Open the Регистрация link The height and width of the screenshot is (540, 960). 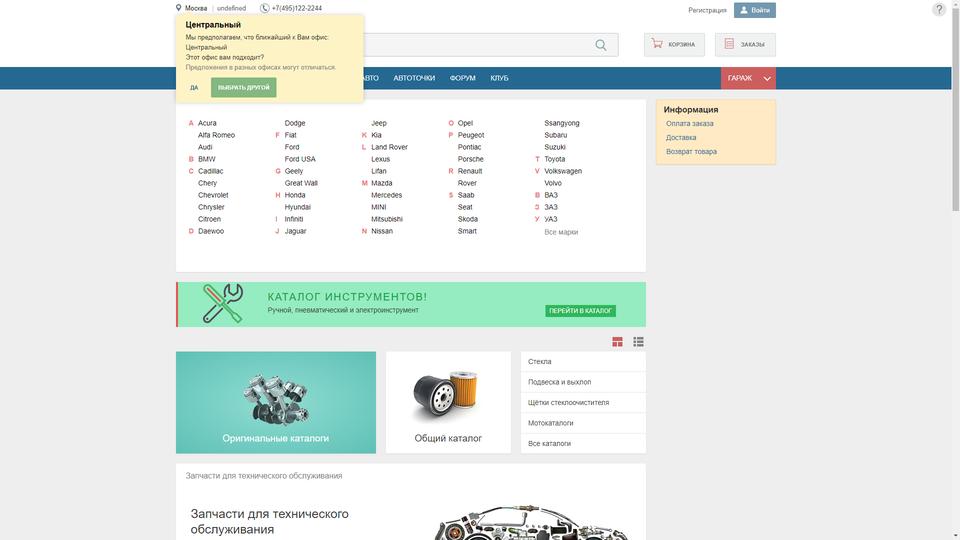(707, 10)
